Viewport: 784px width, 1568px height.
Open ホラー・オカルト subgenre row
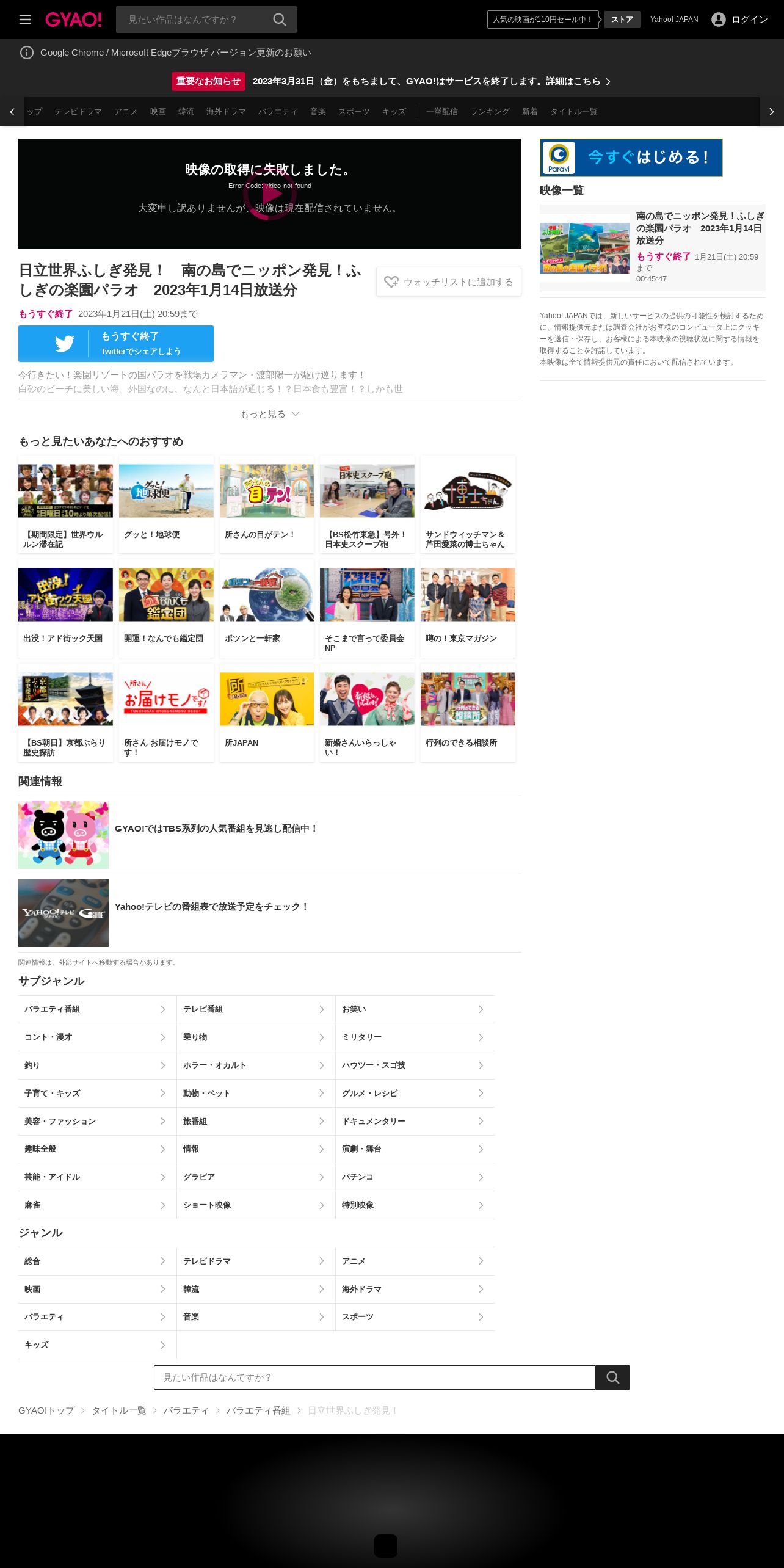click(256, 1065)
